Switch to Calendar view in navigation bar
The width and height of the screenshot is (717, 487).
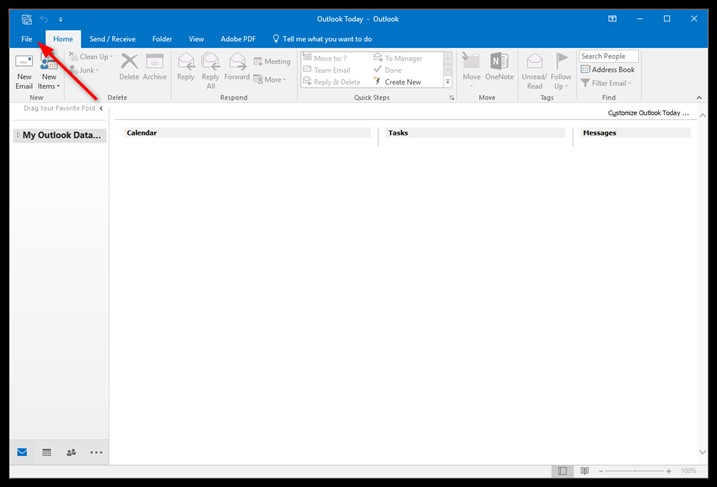click(47, 452)
